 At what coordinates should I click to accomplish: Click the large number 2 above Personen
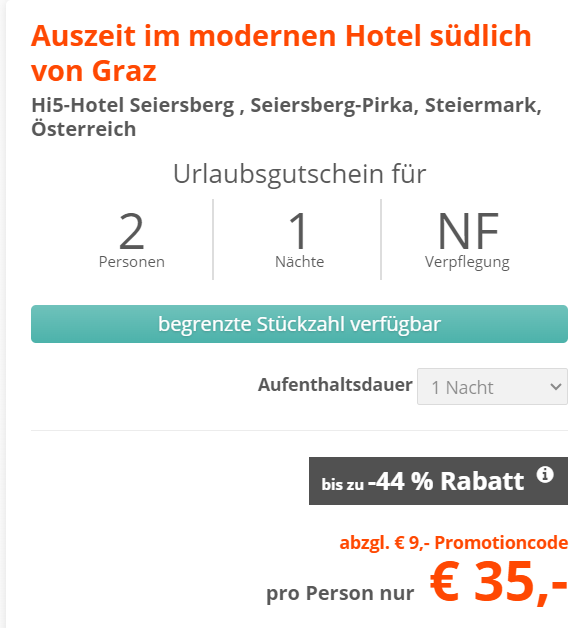tap(131, 231)
